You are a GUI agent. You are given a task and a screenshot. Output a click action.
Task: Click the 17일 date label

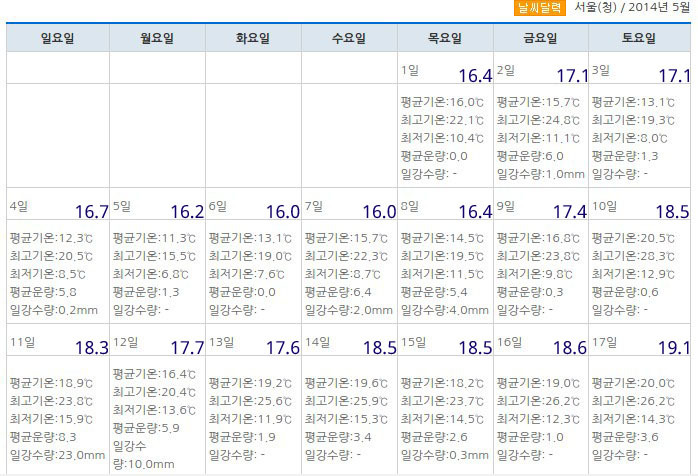(605, 342)
